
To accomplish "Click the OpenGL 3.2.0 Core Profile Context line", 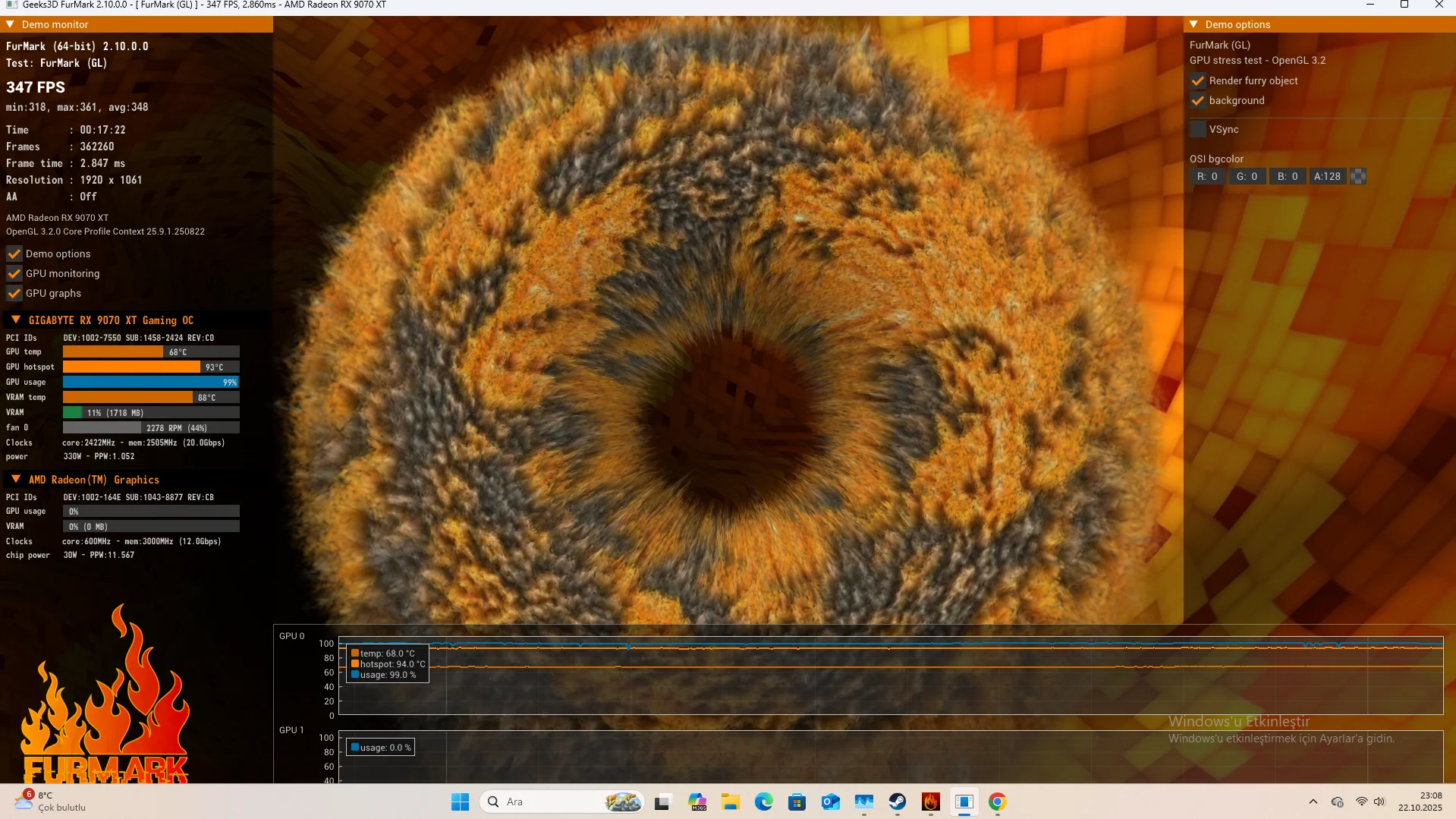I will pyautogui.click(x=105, y=232).
